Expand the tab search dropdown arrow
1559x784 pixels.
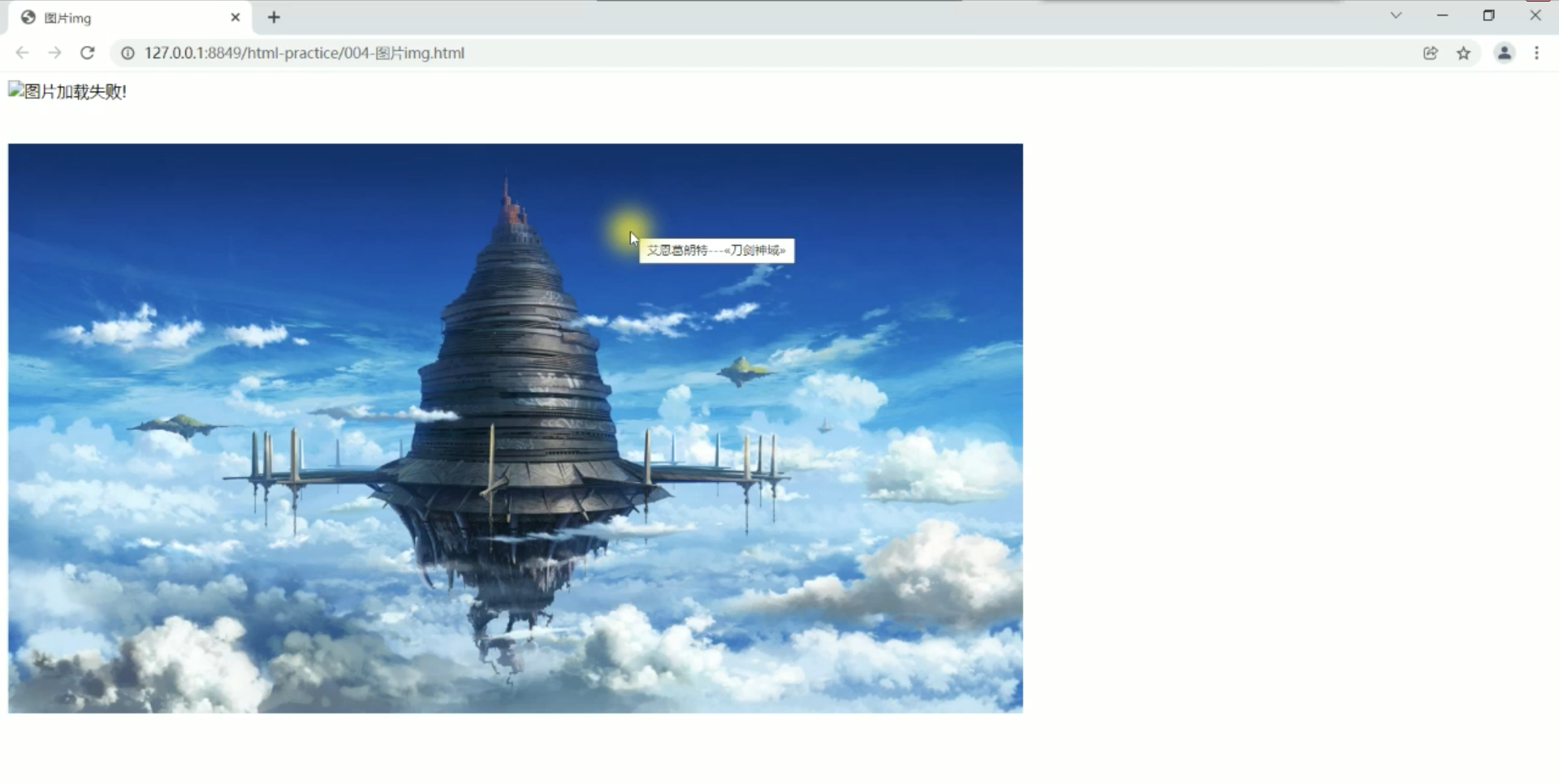coord(1397,15)
